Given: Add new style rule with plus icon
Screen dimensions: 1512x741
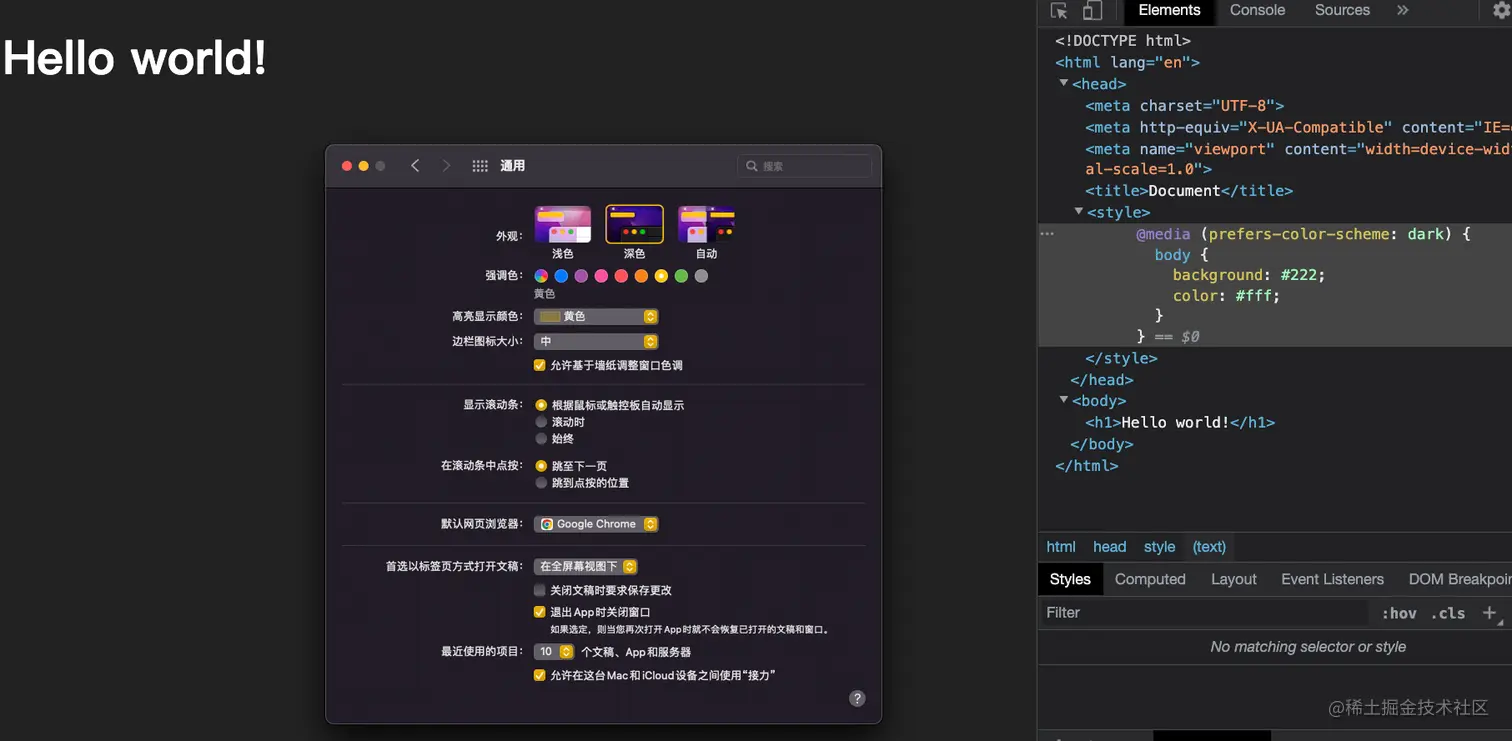Looking at the screenshot, I should (x=1489, y=613).
